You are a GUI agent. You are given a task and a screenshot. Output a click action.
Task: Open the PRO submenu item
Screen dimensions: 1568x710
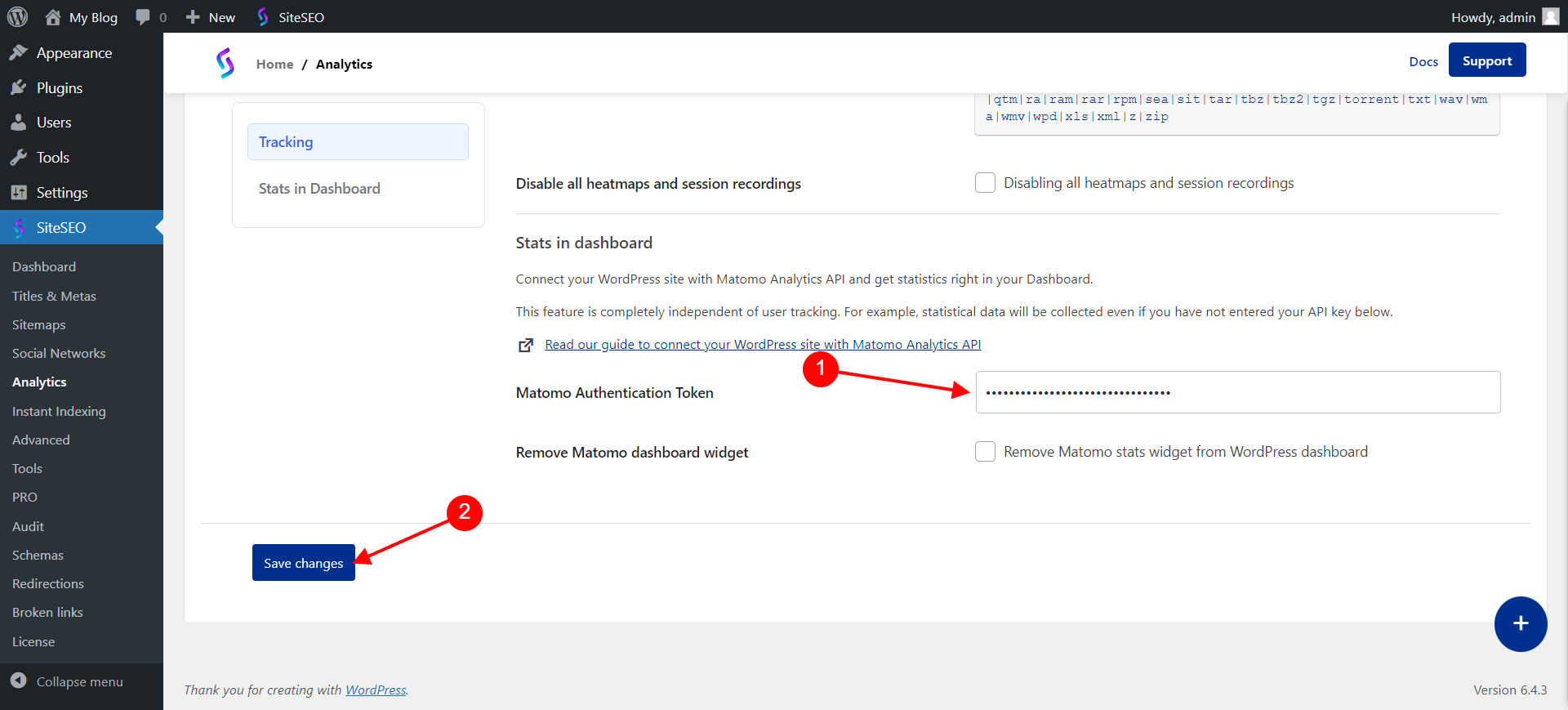pyautogui.click(x=24, y=497)
